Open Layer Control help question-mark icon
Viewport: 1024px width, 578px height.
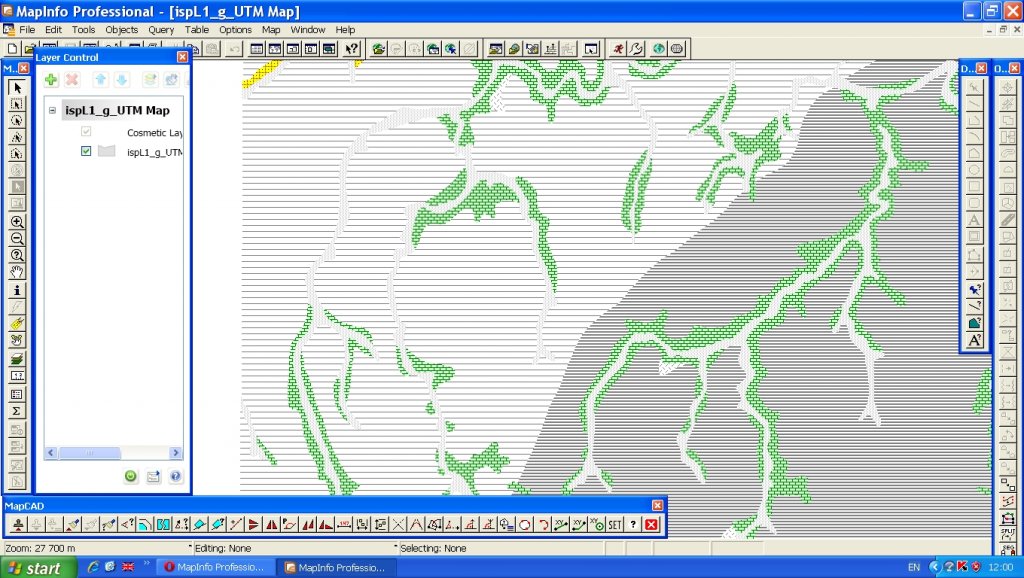176,476
